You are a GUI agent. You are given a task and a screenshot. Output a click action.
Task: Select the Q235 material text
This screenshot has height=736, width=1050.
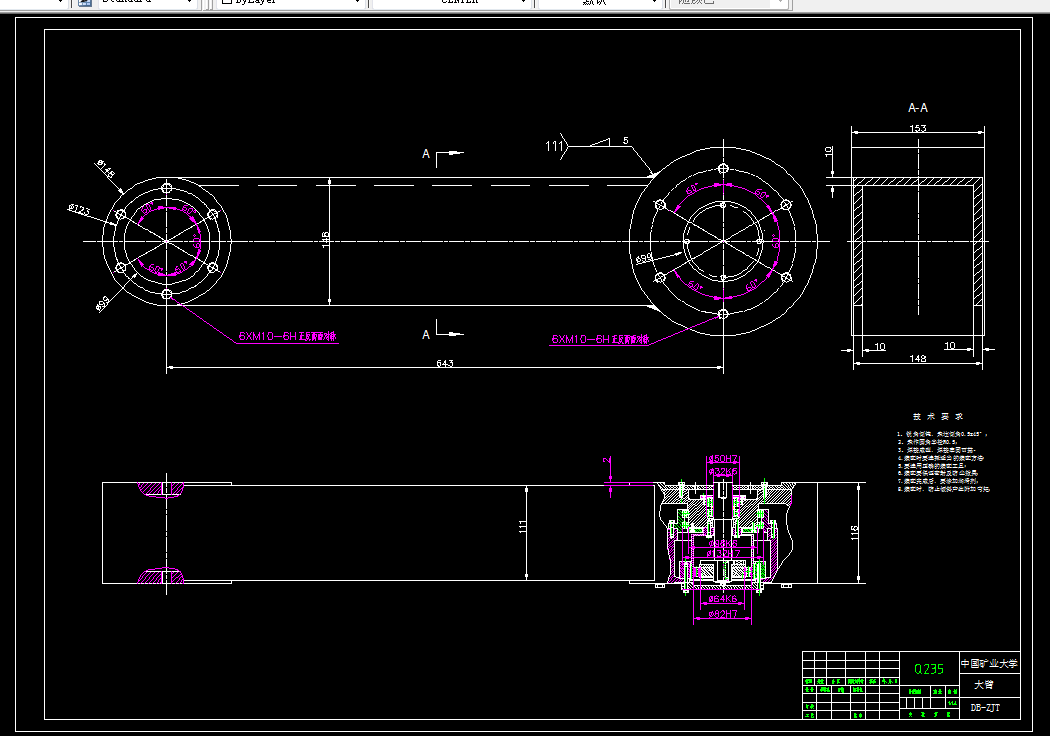pyautogui.click(x=929, y=669)
